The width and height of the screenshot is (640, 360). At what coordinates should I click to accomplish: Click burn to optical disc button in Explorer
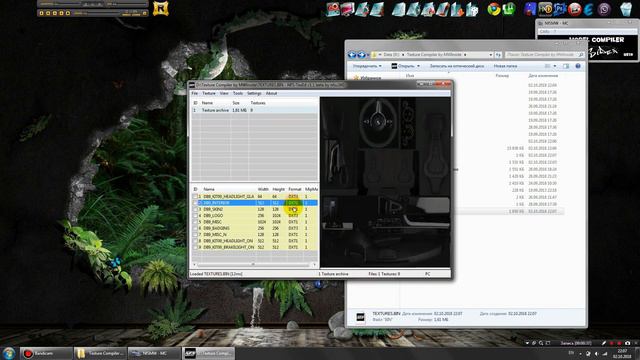point(457,66)
